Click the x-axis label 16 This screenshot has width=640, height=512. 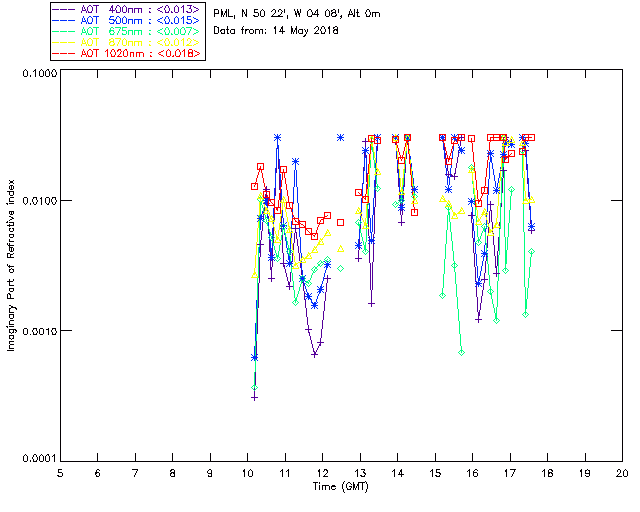[472, 473]
